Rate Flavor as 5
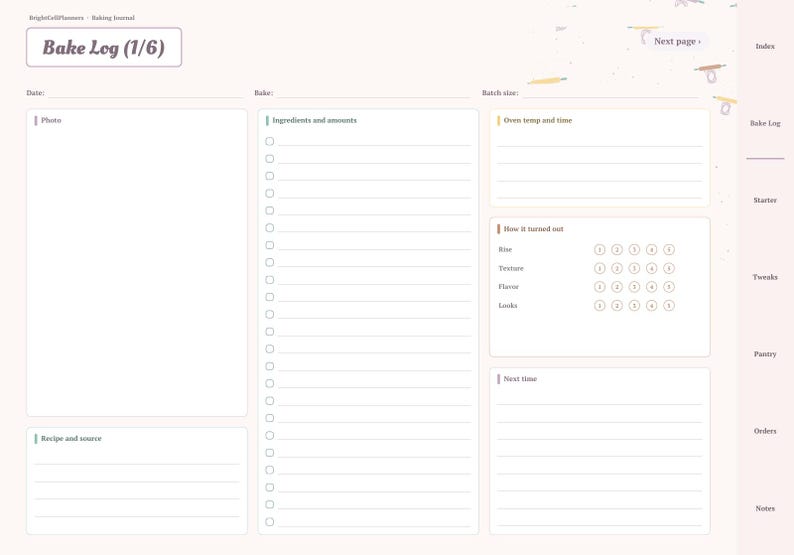 point(669,287)
